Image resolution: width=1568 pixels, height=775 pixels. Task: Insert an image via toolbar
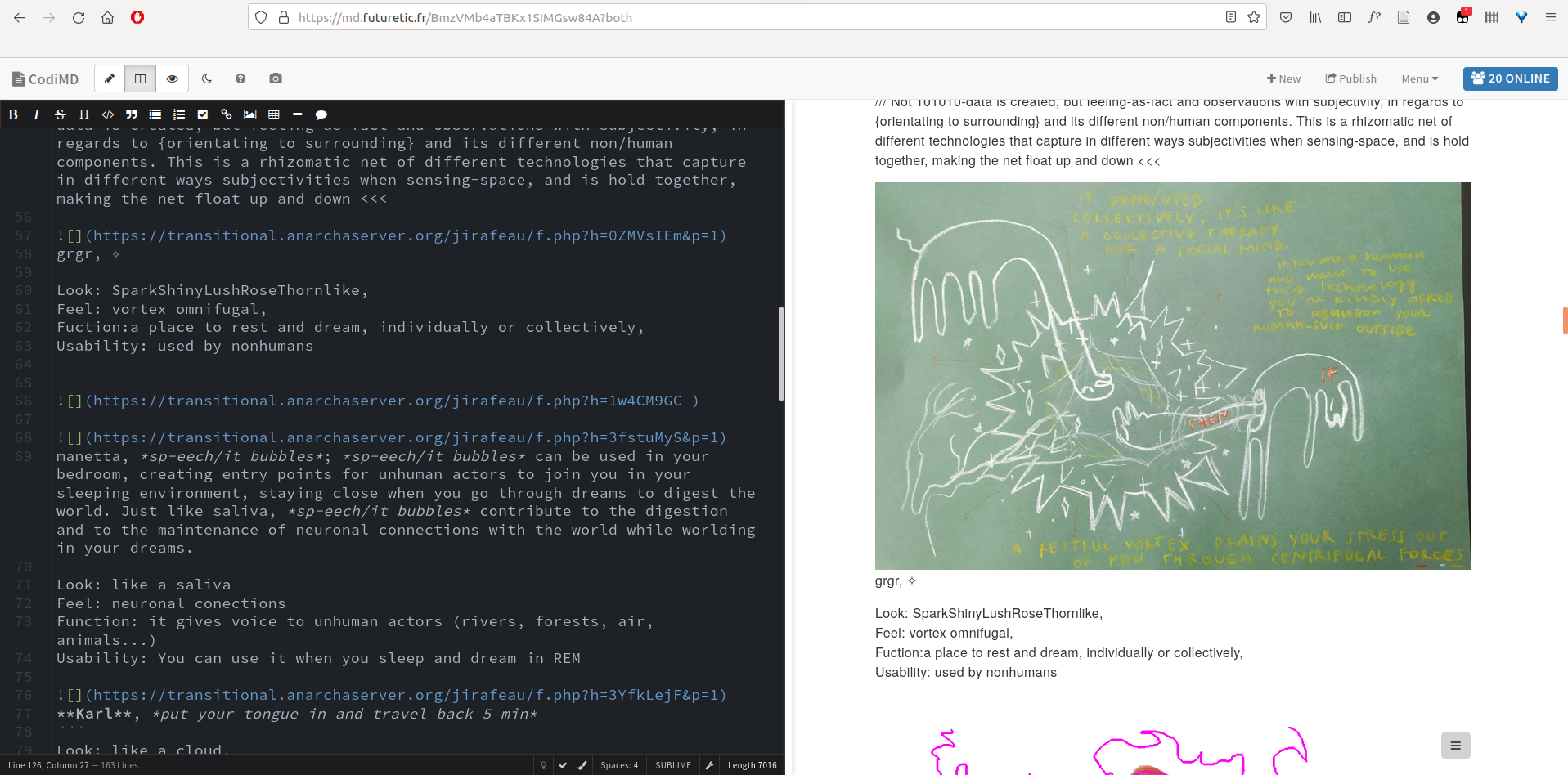click(x=249, y=114)
